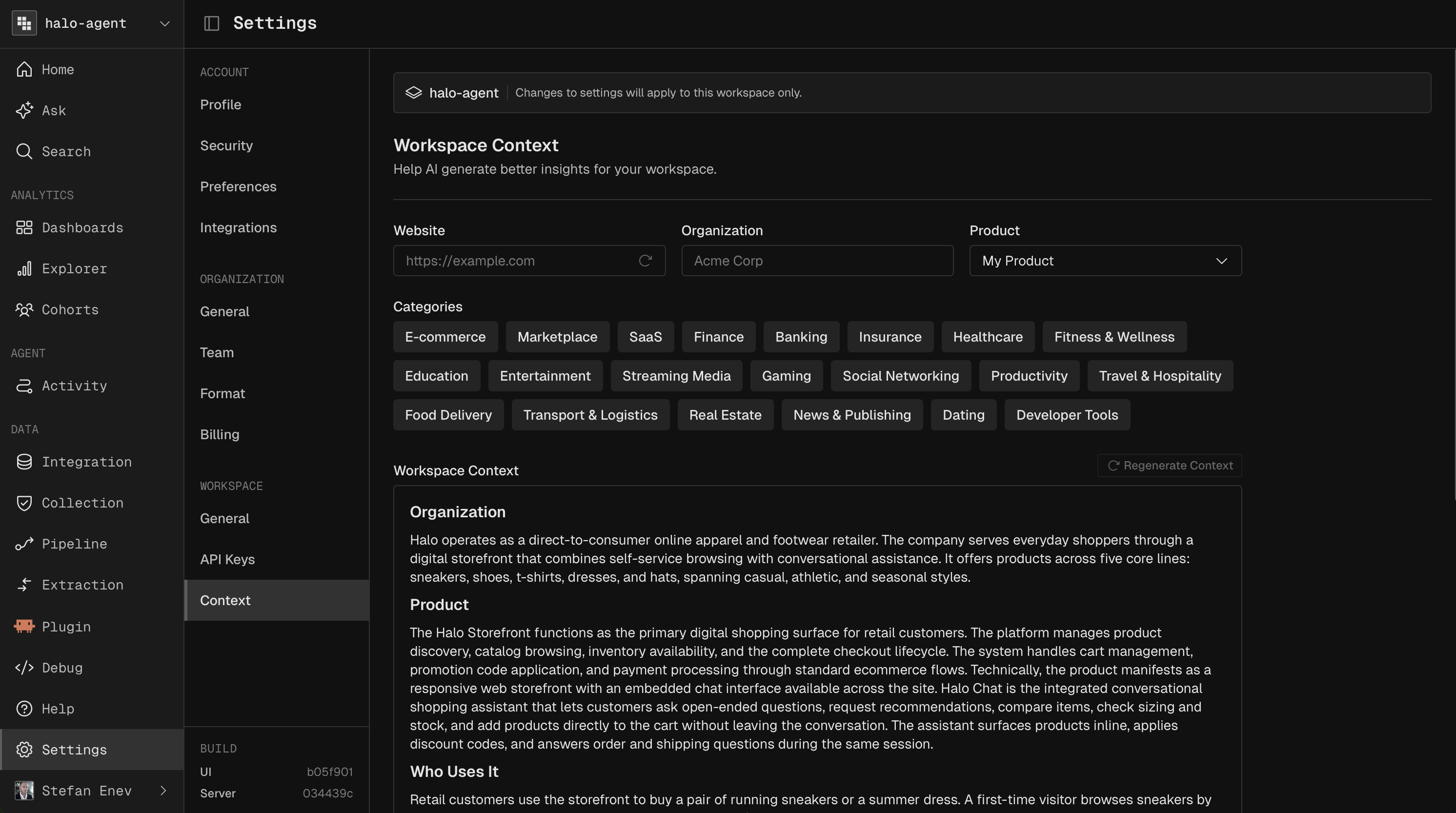Toggle the Streaming Media category chip

pyautogui.click(x=676, y=376)
